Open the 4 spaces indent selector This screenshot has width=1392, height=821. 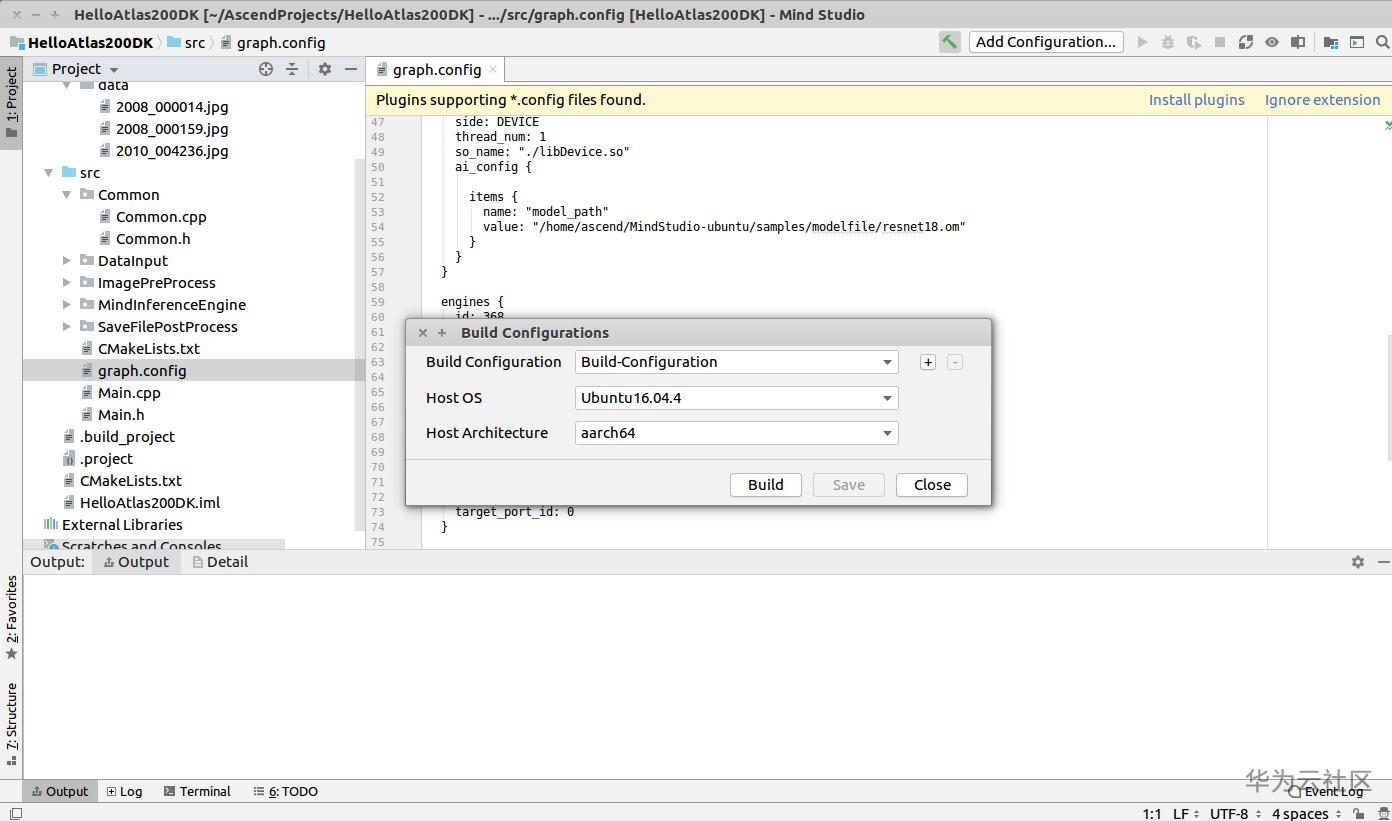pos(1306,814)
